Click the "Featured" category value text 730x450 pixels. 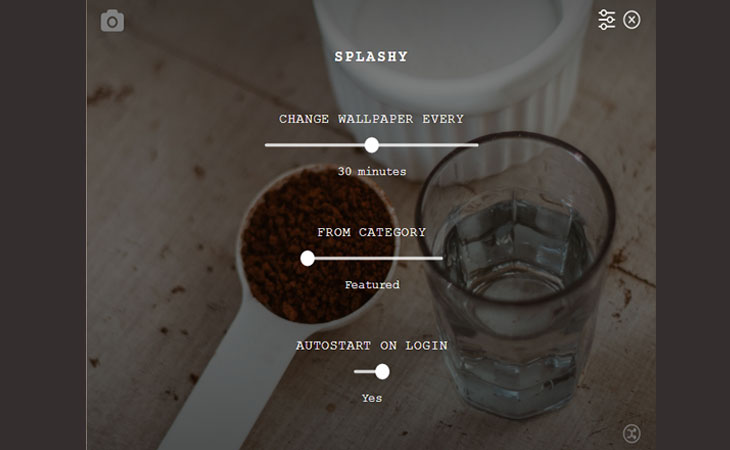pyautogui.click(x=372, y=284)
